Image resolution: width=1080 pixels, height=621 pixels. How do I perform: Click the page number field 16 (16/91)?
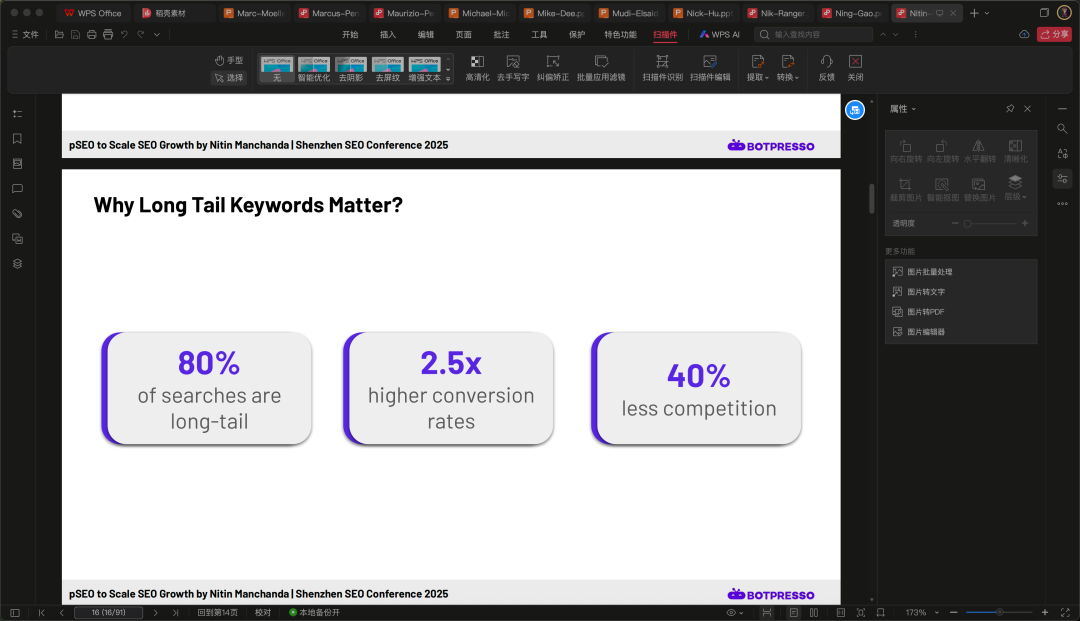(x=108, y=613)
